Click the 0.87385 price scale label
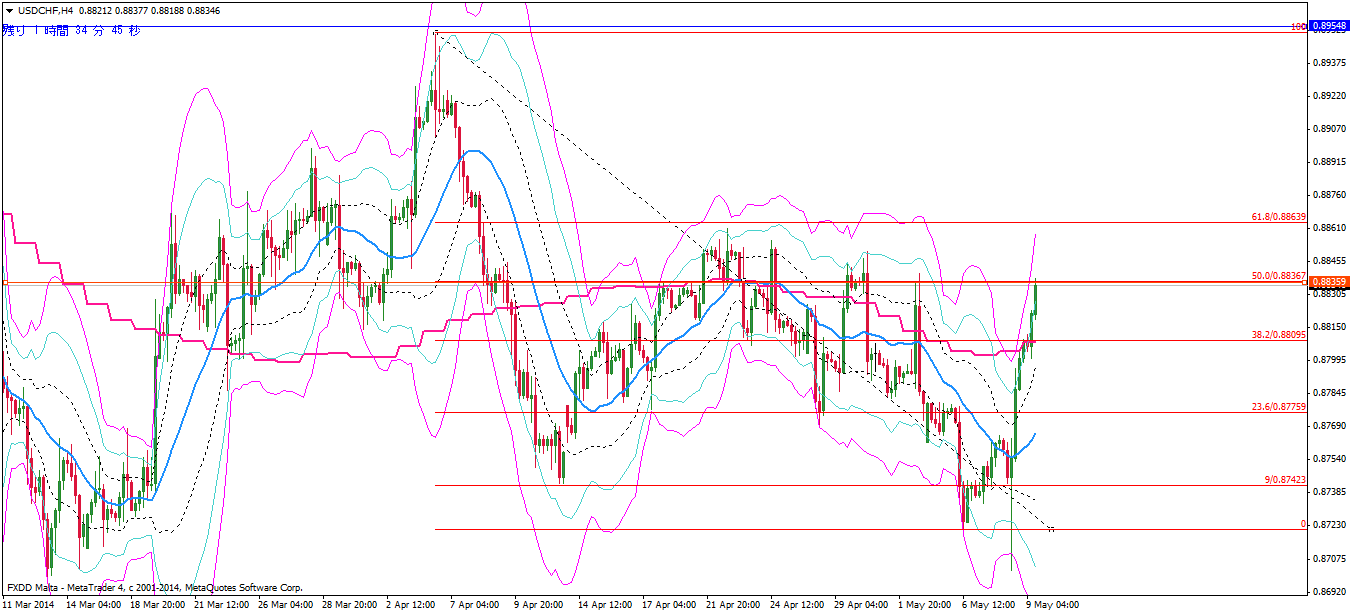The image size is (1350, 613). 1329,492
